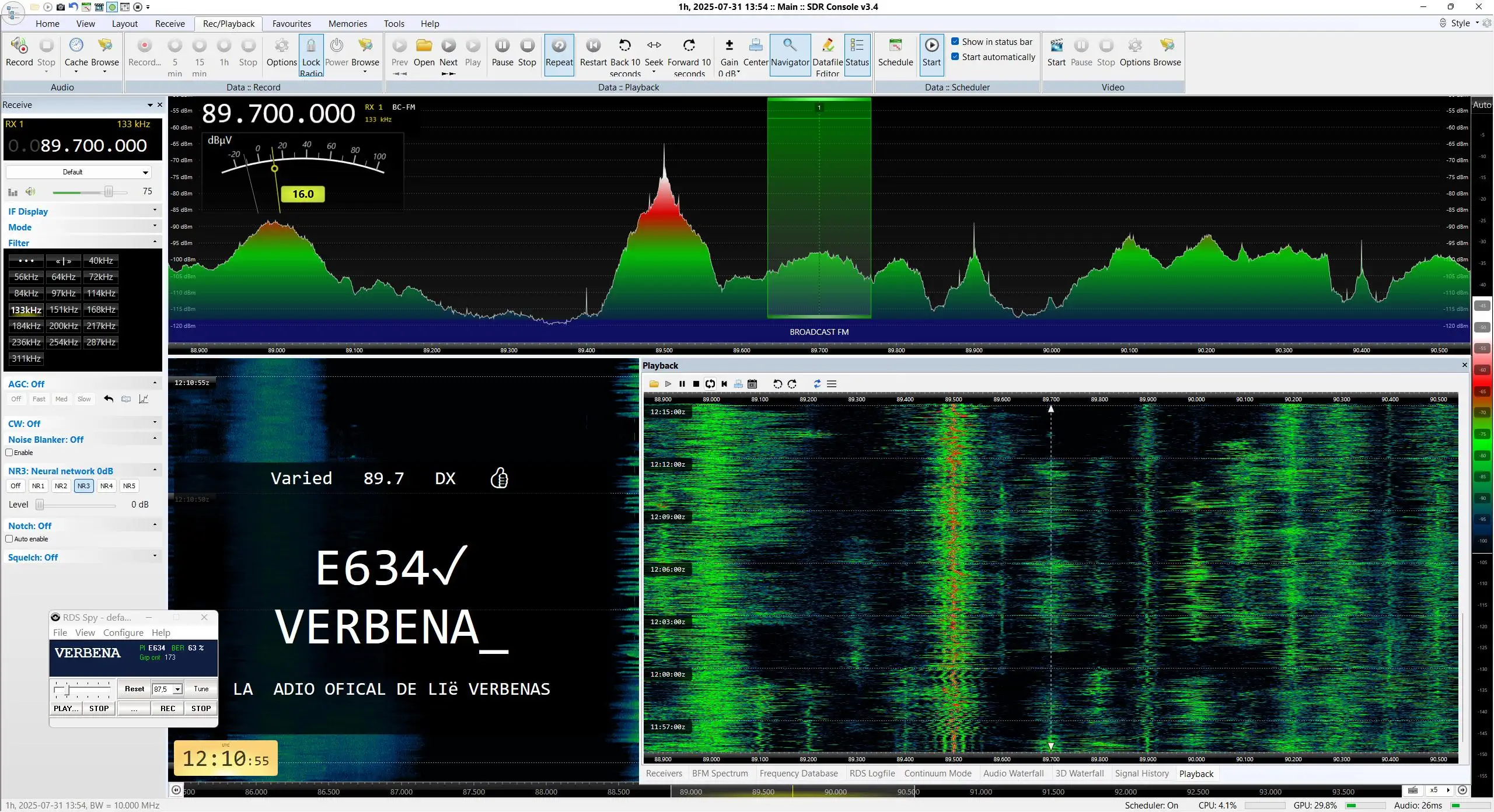Disable Start automatically checkbox

955,57
